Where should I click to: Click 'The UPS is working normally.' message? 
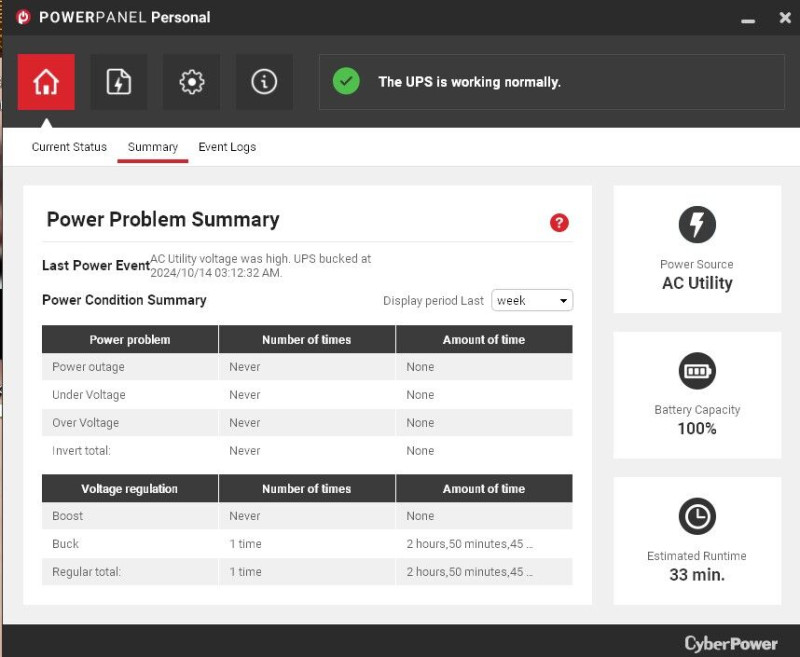[469, 82]
